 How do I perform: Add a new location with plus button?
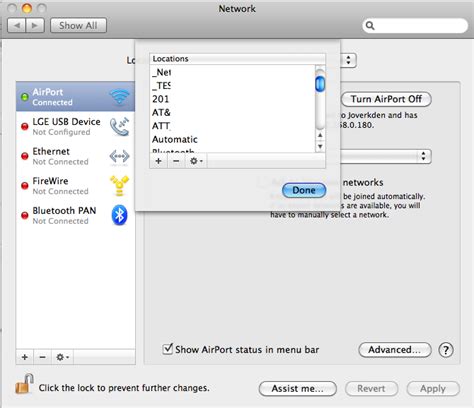tap(159, 161)
